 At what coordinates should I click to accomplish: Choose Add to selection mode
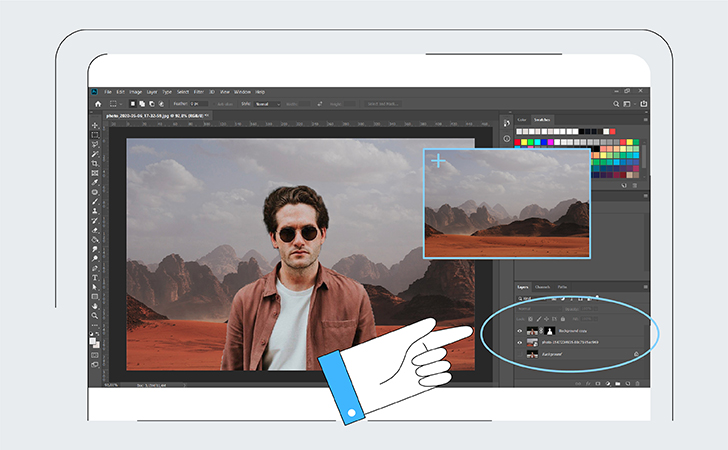point(142,104)
